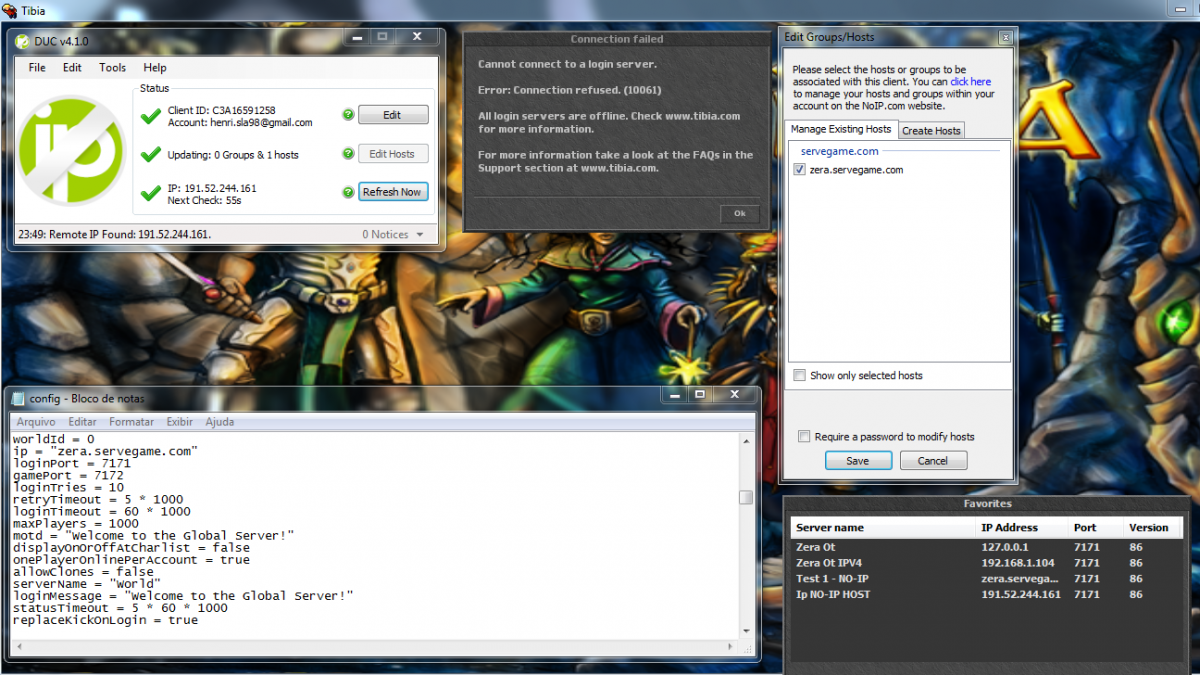Click the 'replaceKickOnLogin = true' line

pos(105,620)
